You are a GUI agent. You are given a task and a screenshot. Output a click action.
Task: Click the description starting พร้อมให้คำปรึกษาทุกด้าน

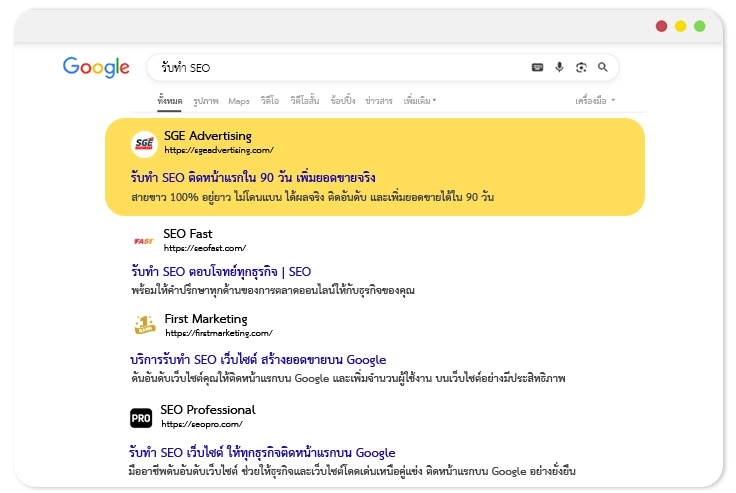(x=273, y=290)
